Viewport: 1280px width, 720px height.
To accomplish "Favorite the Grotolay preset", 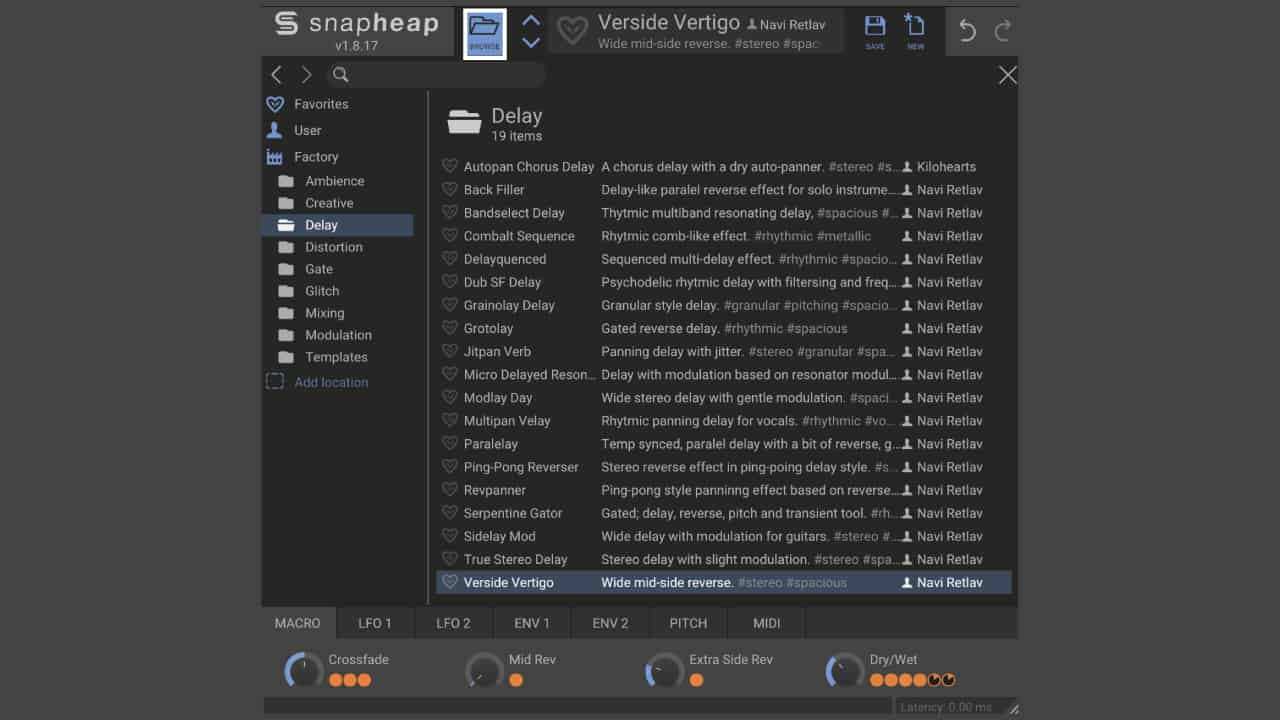I will point(451,328).
